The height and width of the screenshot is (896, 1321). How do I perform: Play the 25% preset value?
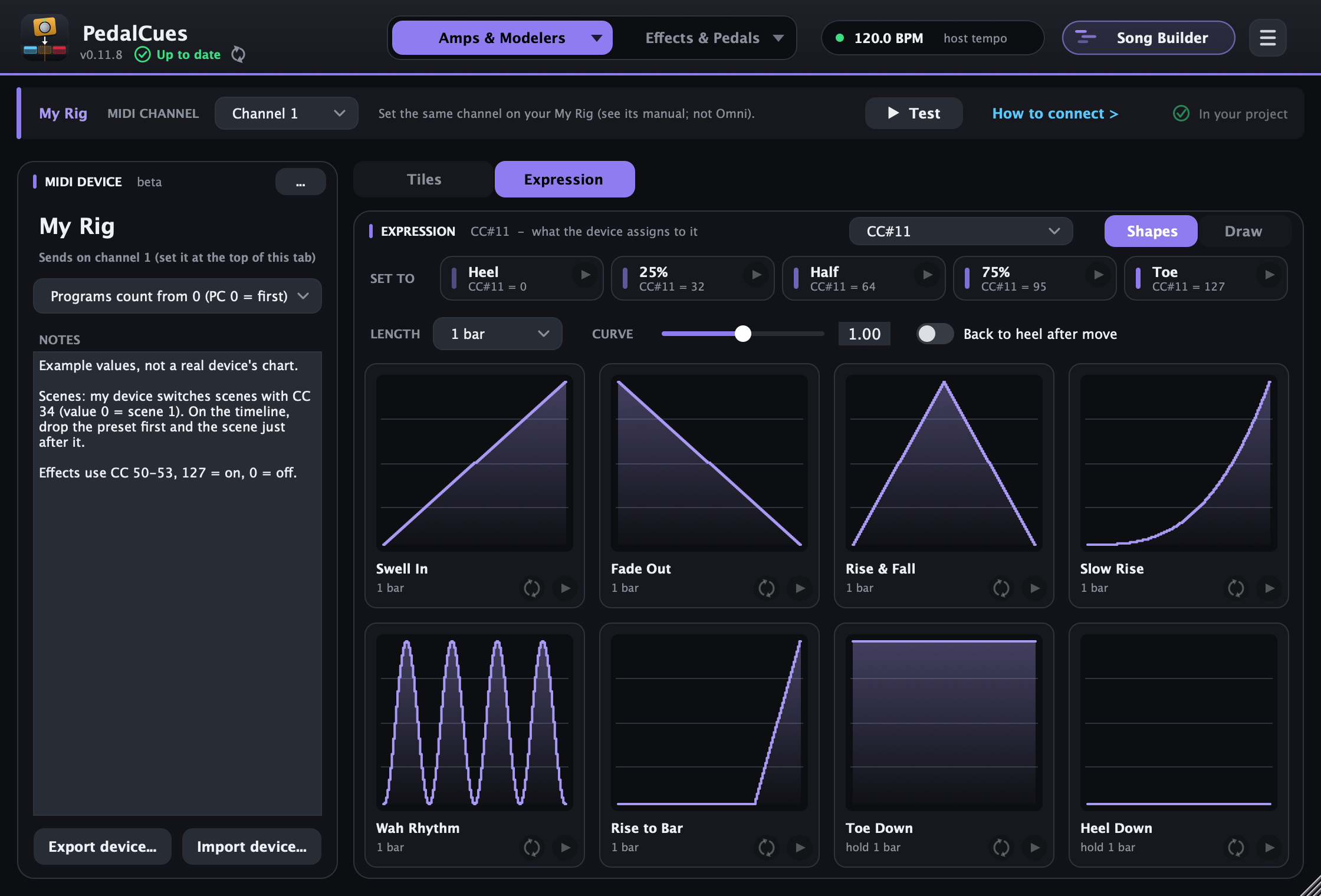pos(756,275)
